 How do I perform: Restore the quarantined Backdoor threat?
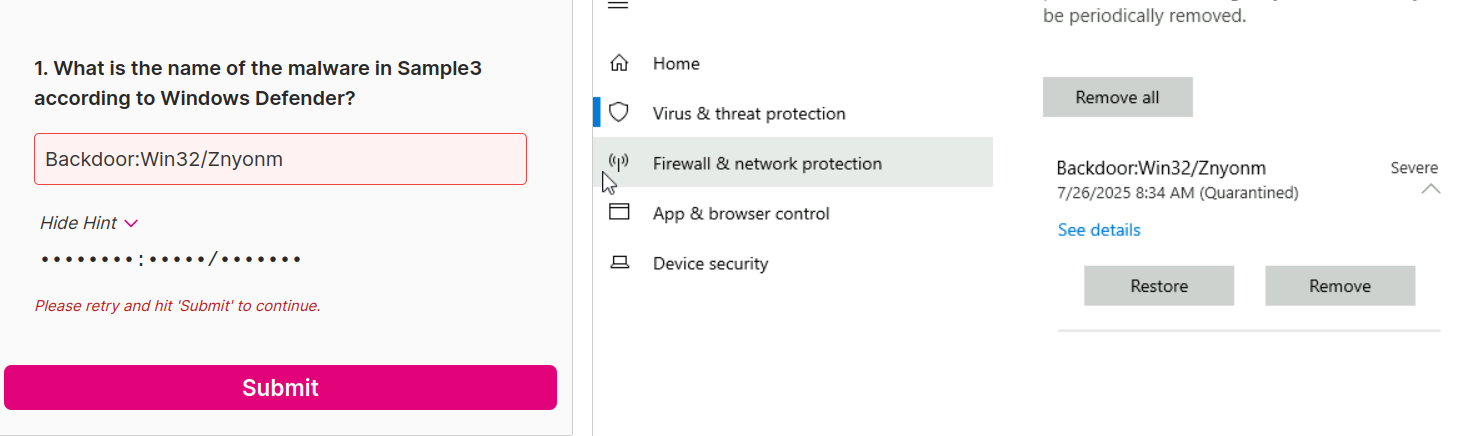click(x=1159, y=286)
